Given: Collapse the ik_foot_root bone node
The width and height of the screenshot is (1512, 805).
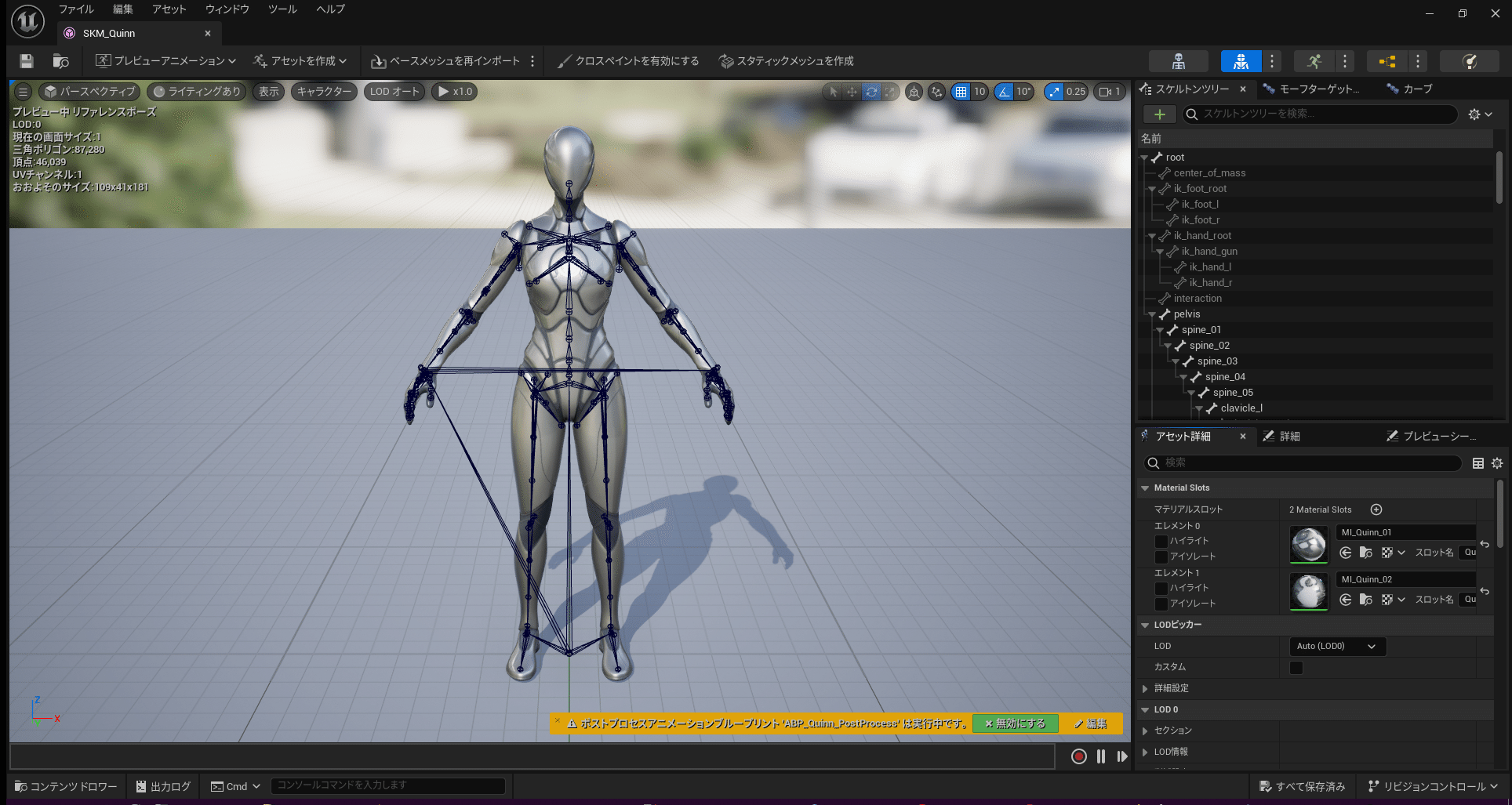Looking at the screenshot, I should tap(1152, 189).
